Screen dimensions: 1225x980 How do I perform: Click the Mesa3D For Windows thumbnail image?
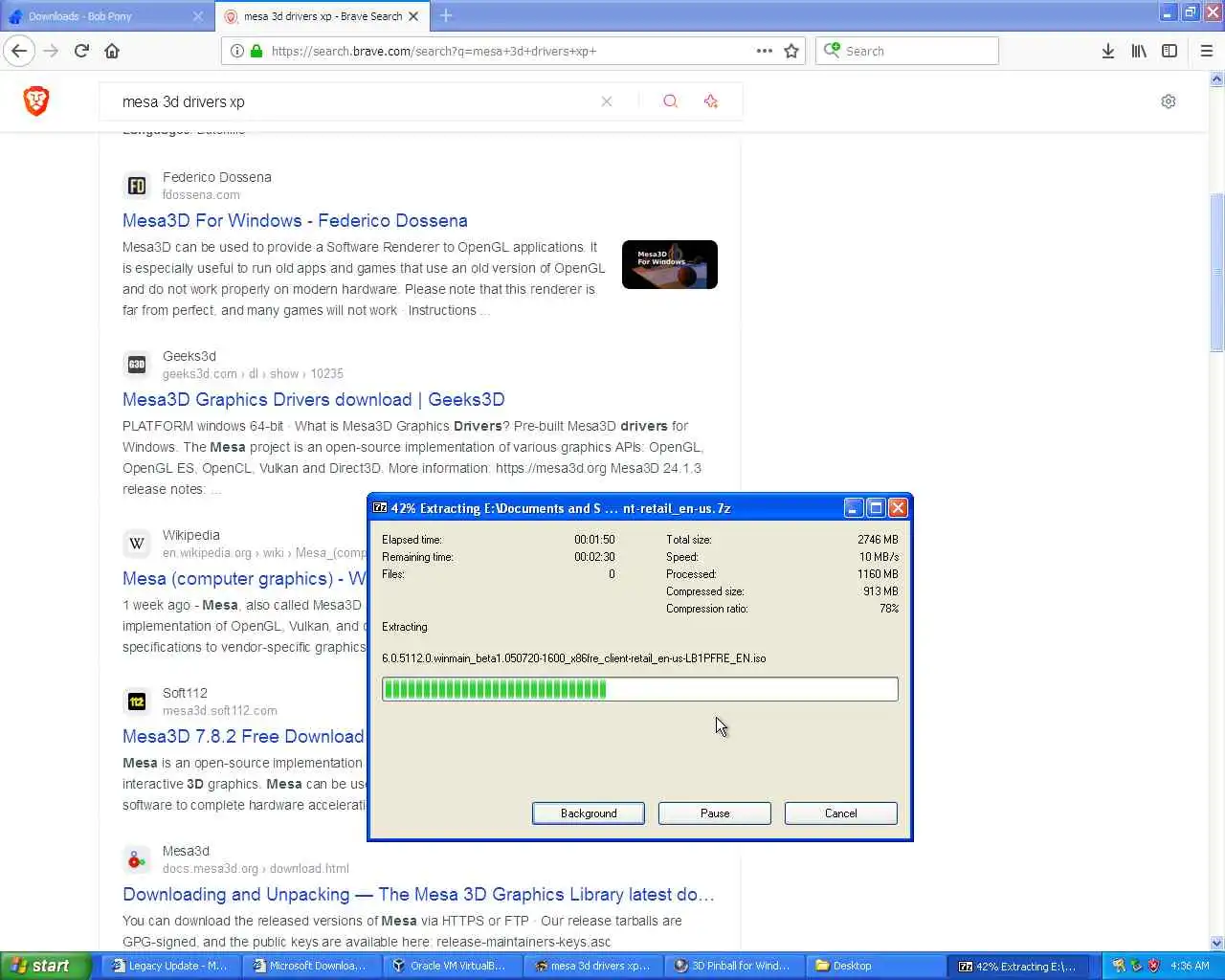point(669,264)
